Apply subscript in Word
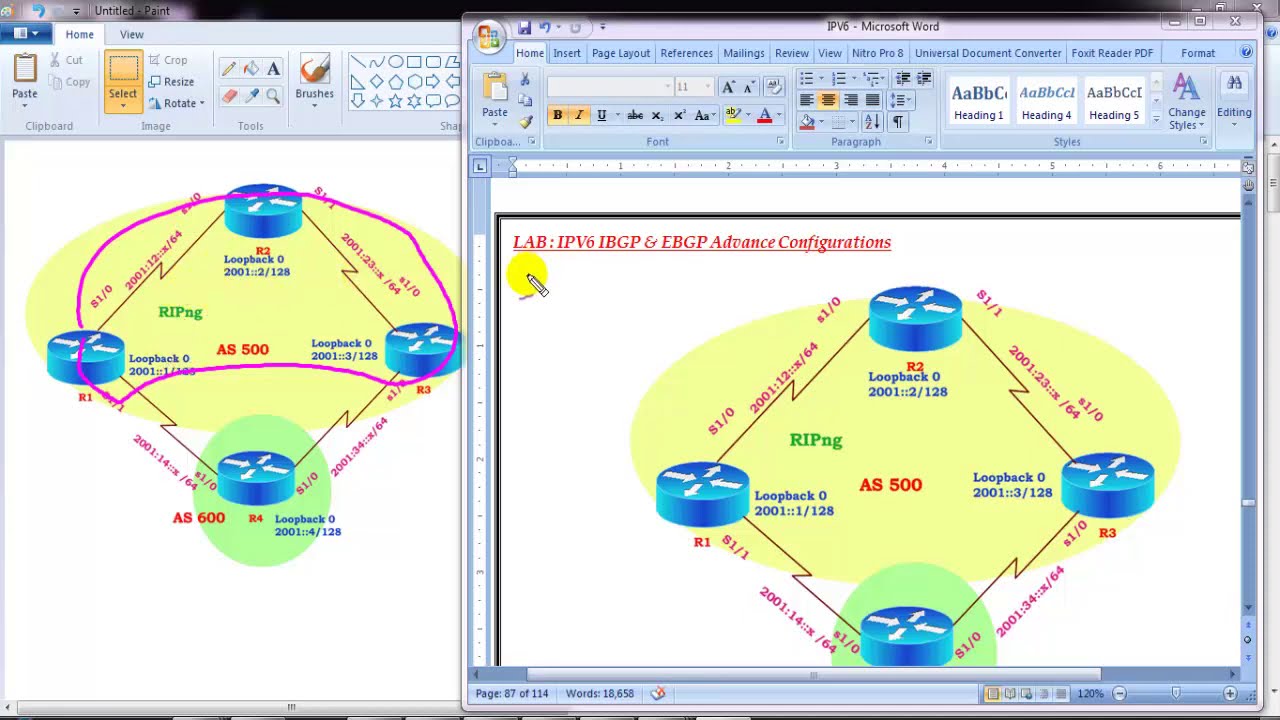This screenshot has height=720, width=1280. (657, 115)
